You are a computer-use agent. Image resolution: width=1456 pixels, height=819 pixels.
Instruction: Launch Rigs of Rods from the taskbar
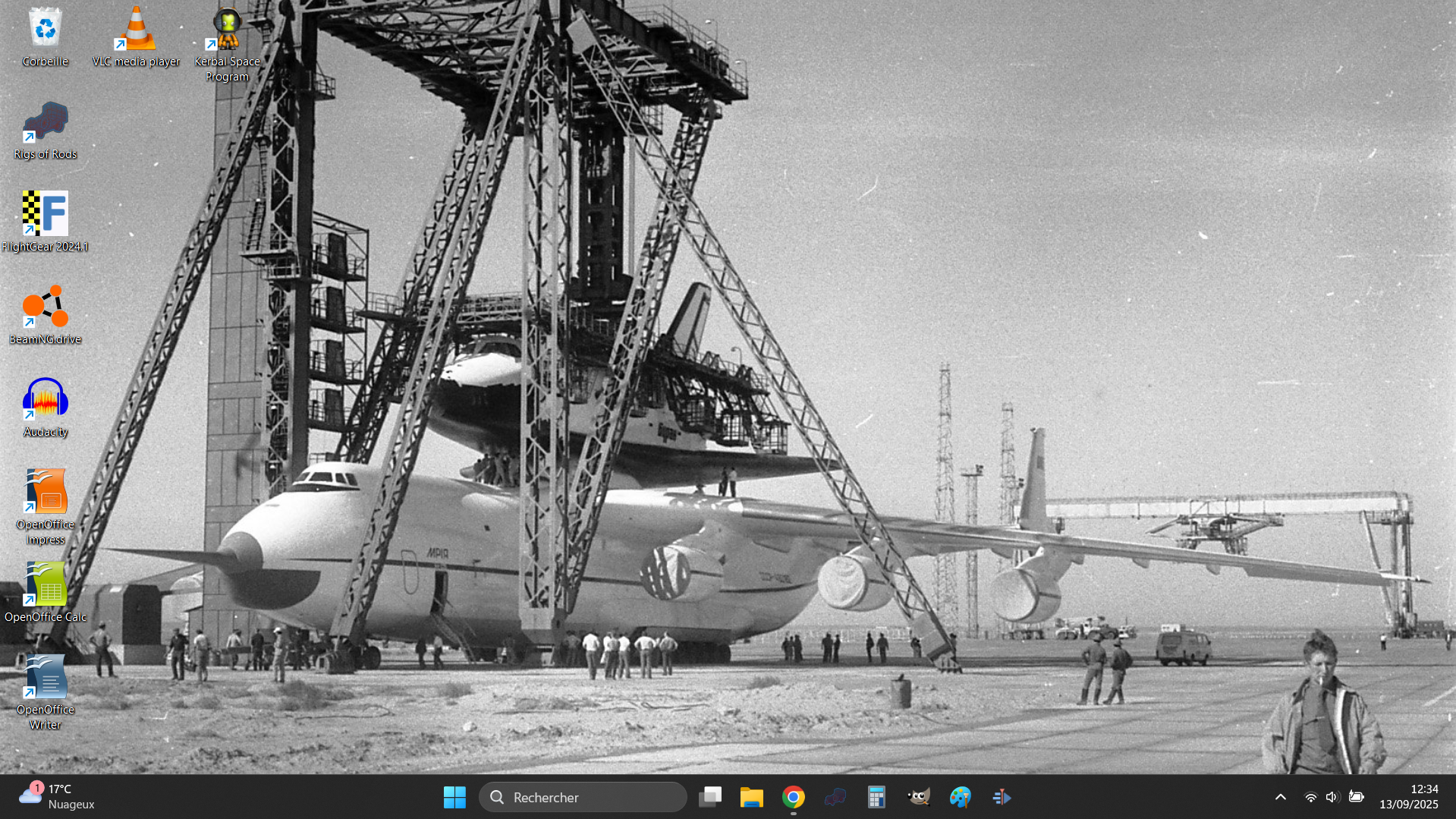click(835, 797)
